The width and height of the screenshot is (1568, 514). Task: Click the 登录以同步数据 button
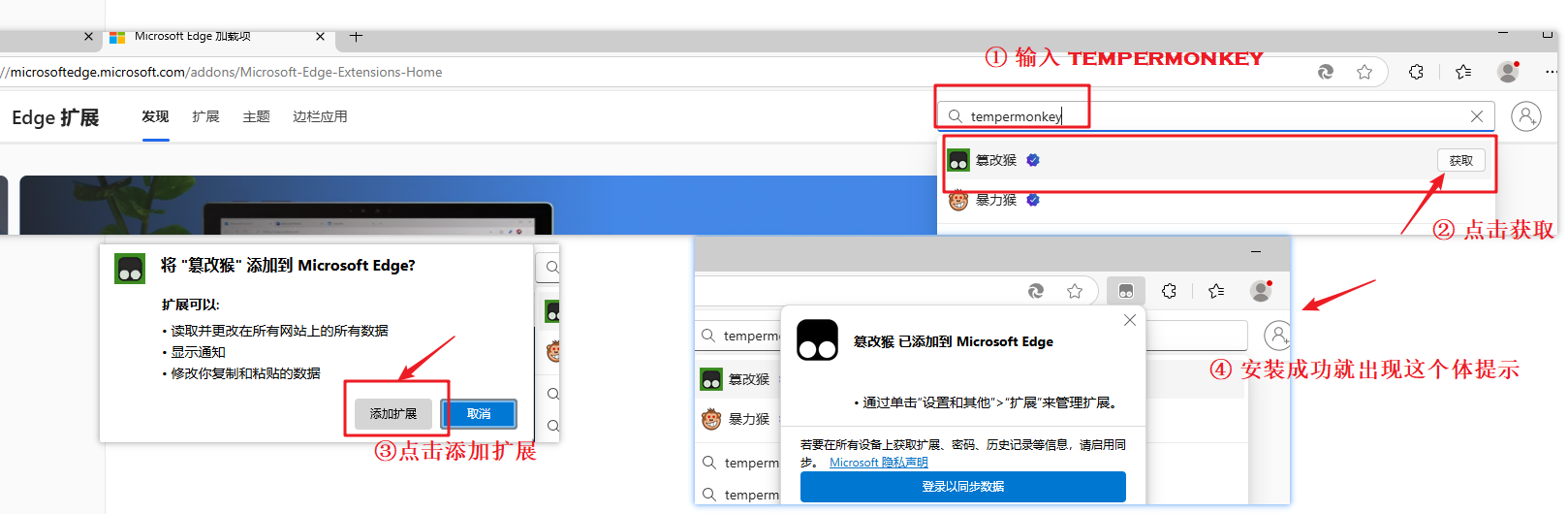tap(962, 487)
